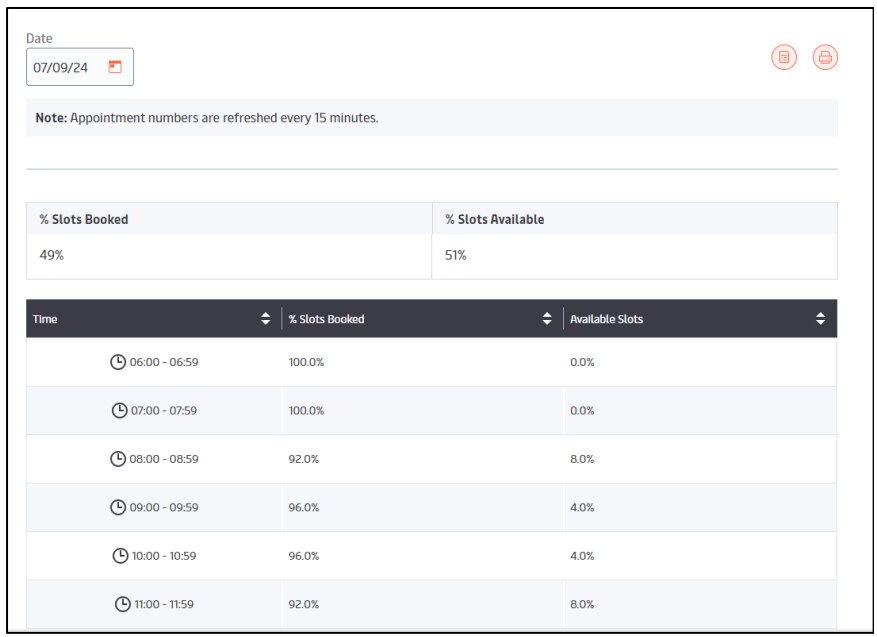877x637 pixels.
Task: Click the clock icon for 06:00 - 06:59
Action: click(118, 362)
